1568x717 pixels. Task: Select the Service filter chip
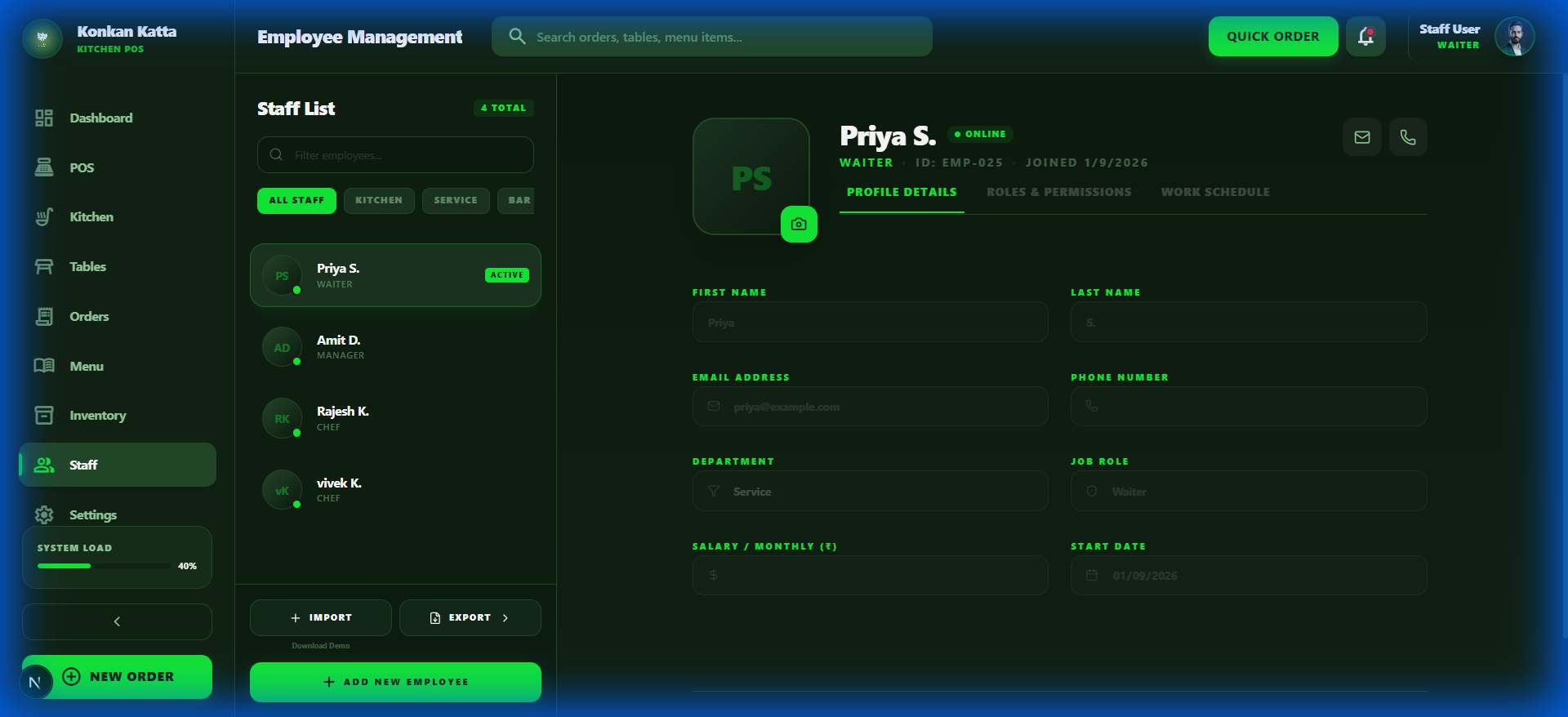456,200
